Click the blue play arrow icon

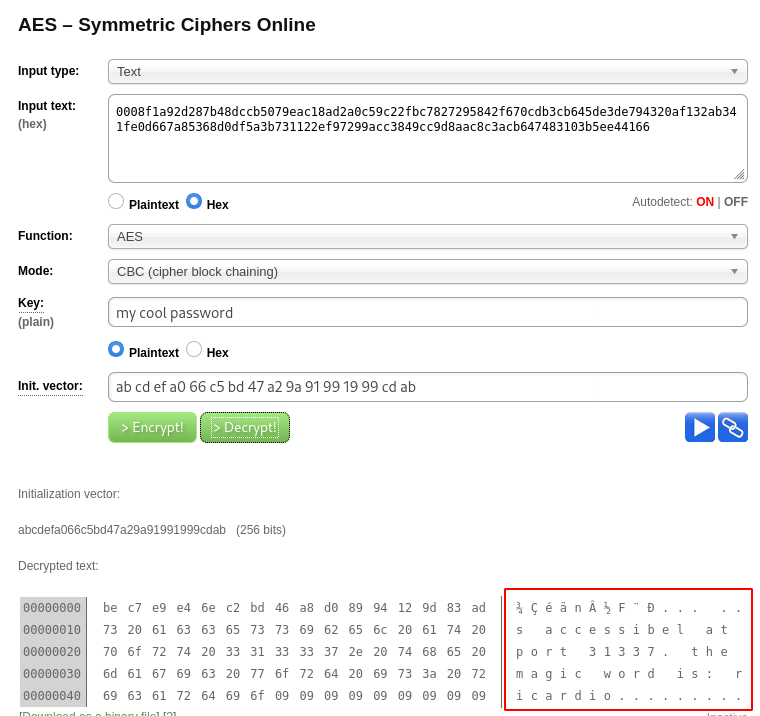tap(700, 427)
